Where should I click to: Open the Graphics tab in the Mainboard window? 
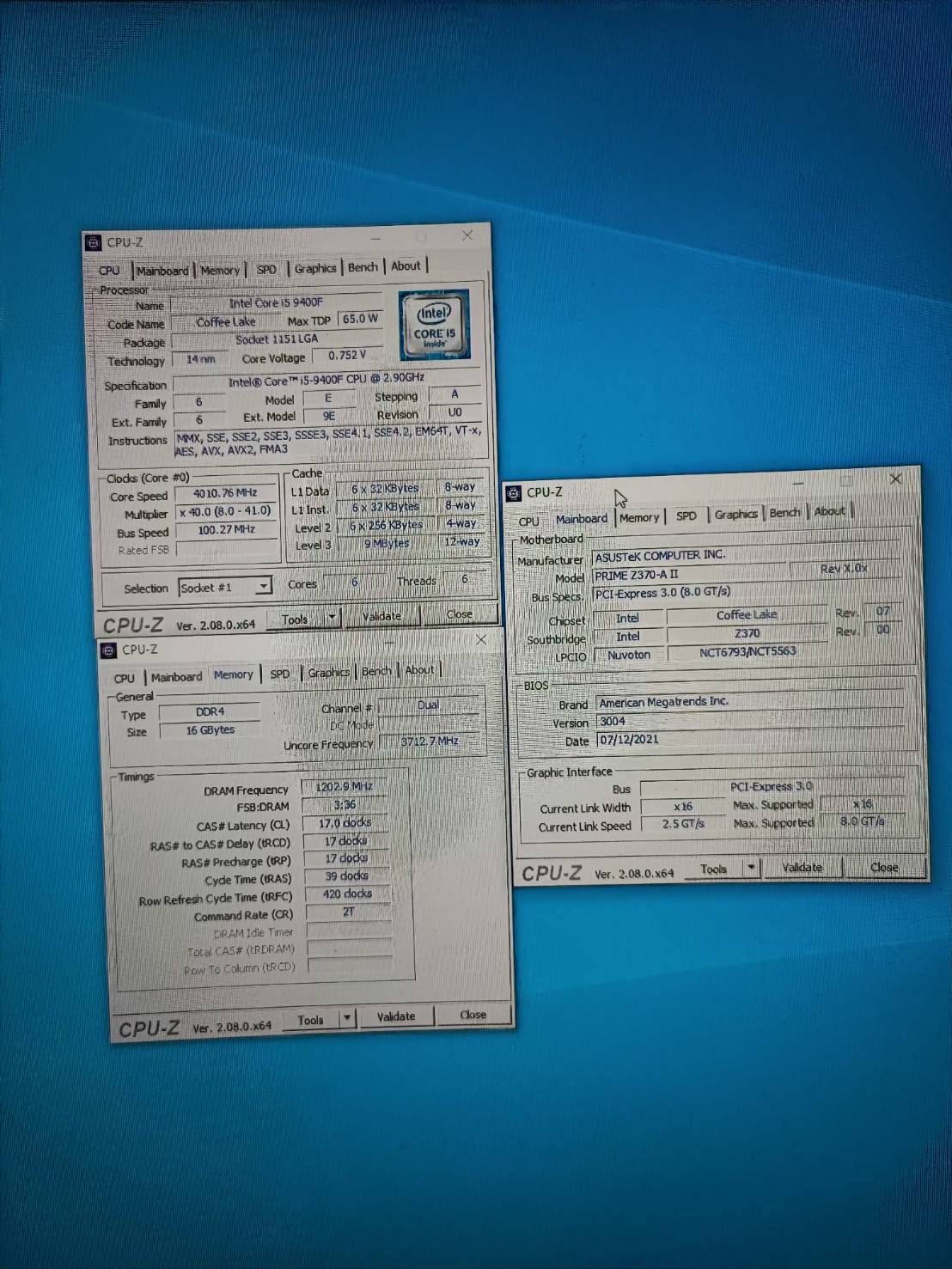736,514
